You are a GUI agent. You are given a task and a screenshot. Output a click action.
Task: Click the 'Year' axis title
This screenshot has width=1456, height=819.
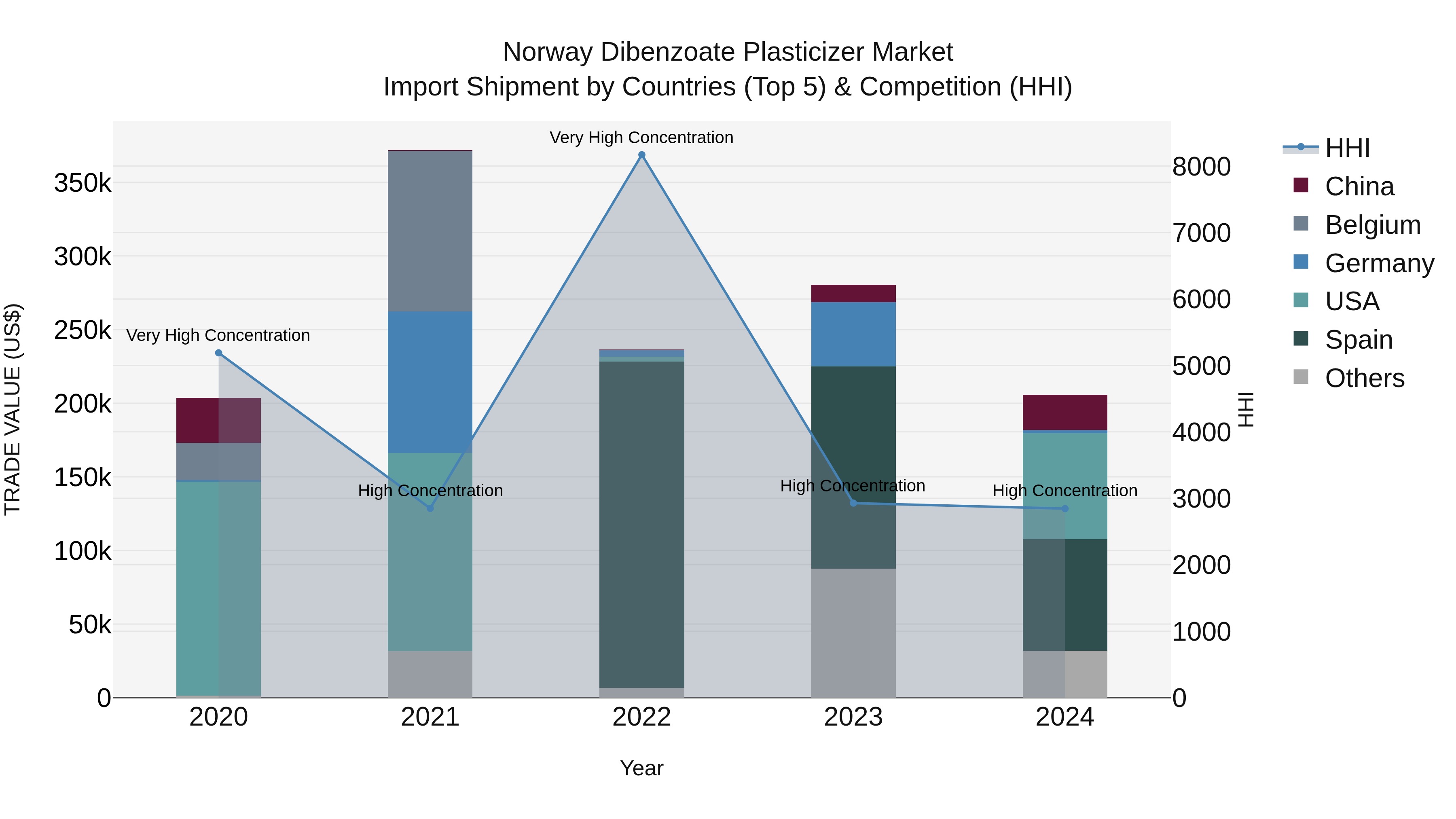click(x=641, y=768)
